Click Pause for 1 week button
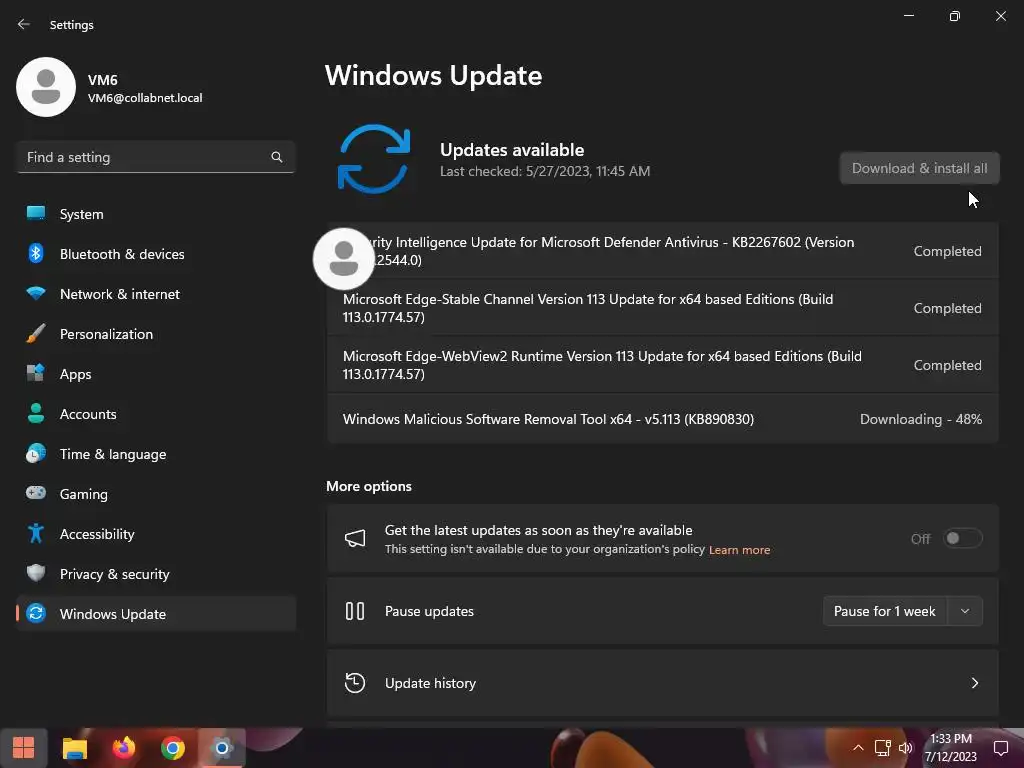The image size is (1024, 768). pos(884,611)
